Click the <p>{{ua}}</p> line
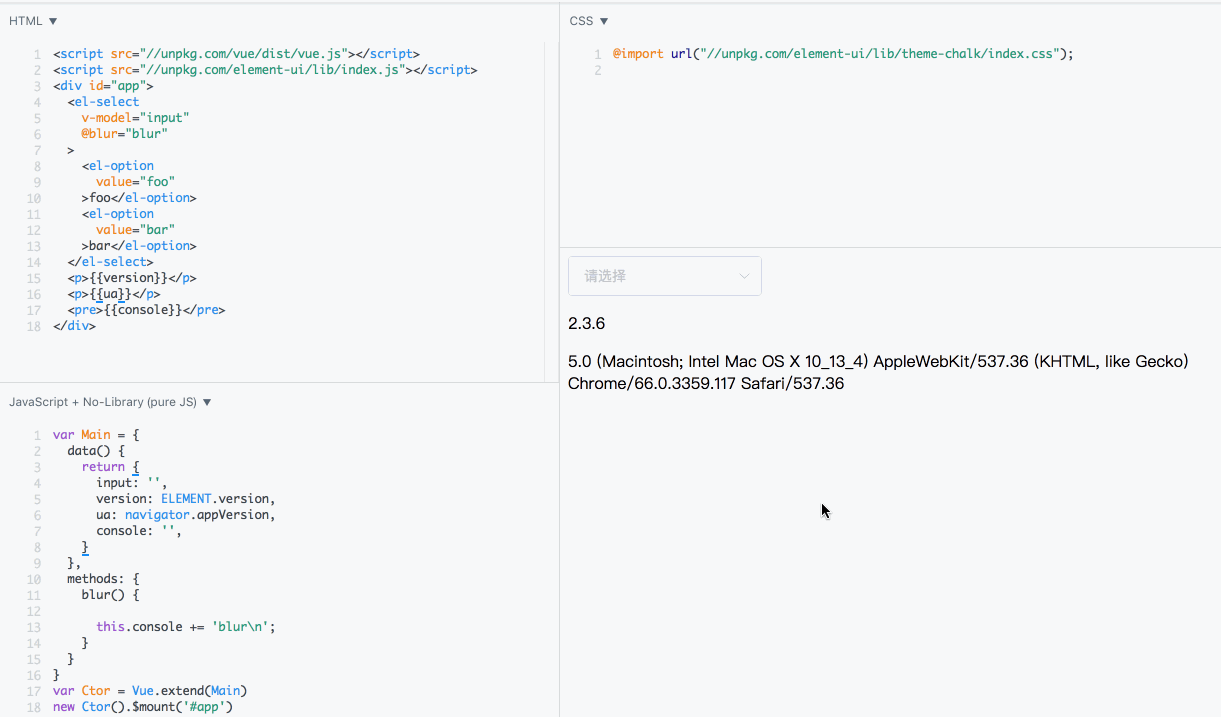 [114, 294]
